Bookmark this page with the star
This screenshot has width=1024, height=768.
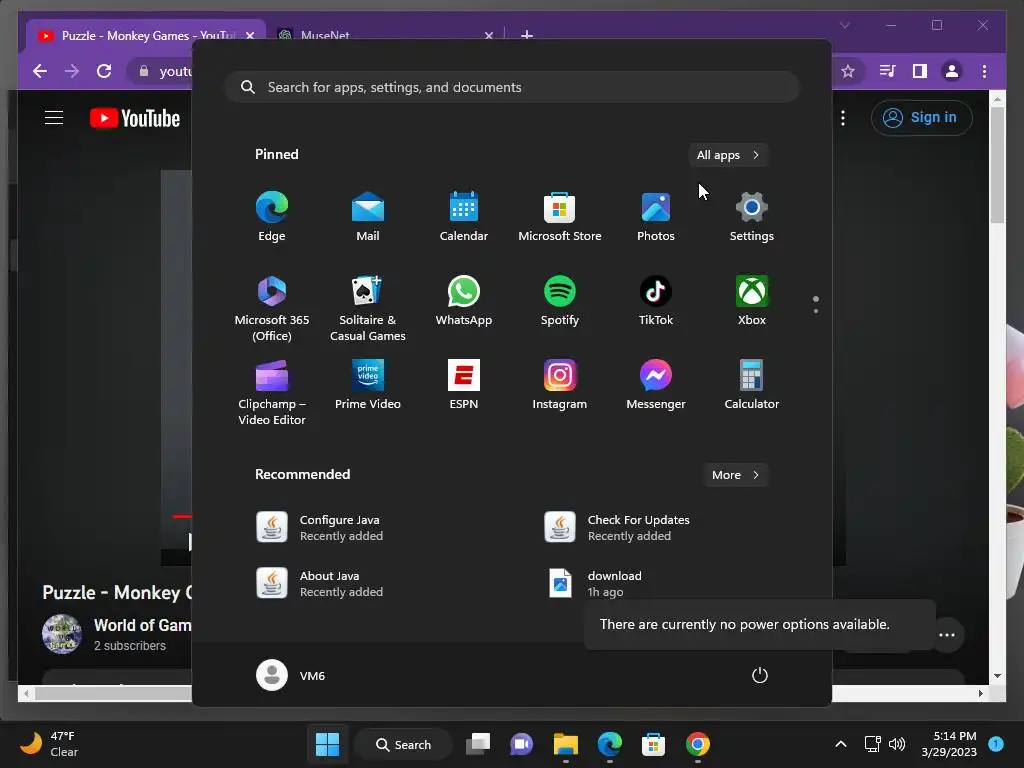click(848, 71)
